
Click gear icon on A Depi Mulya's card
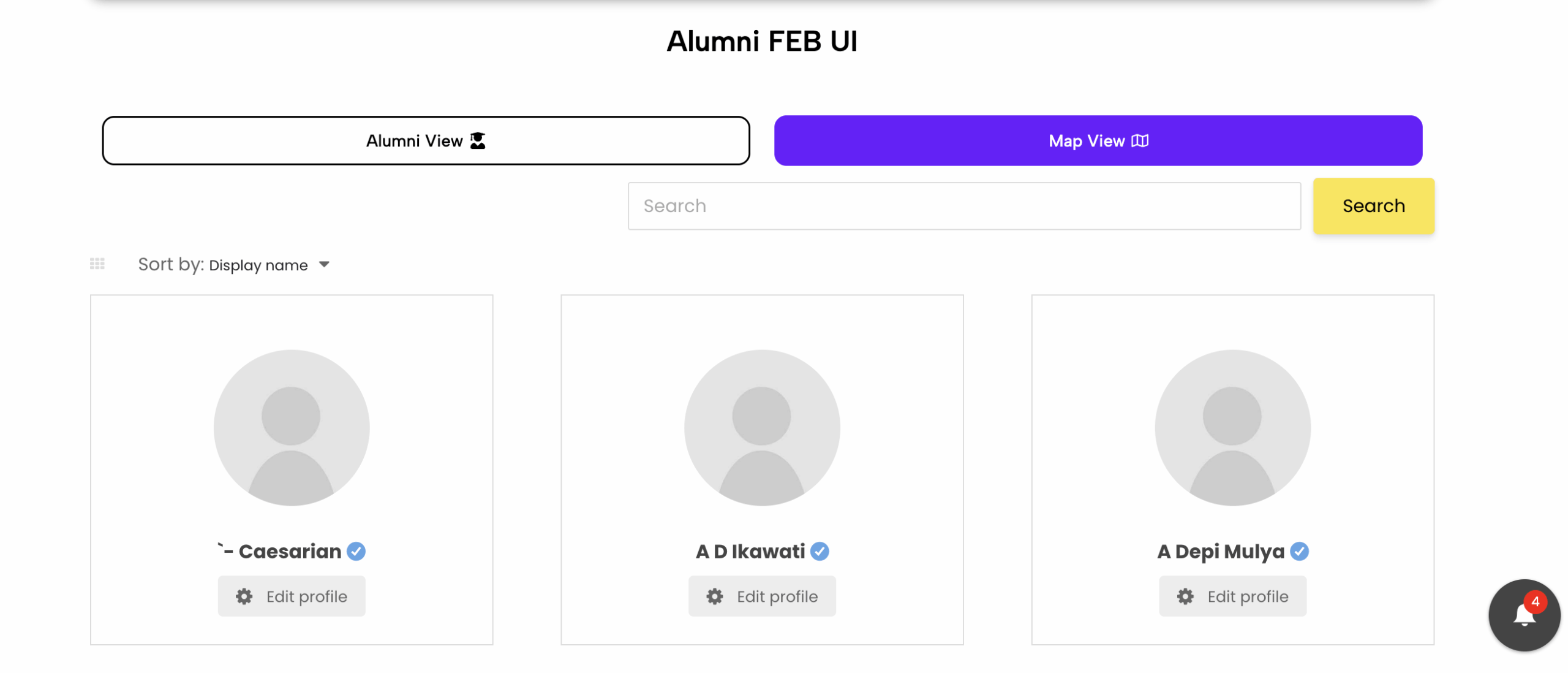[1185, 596]
